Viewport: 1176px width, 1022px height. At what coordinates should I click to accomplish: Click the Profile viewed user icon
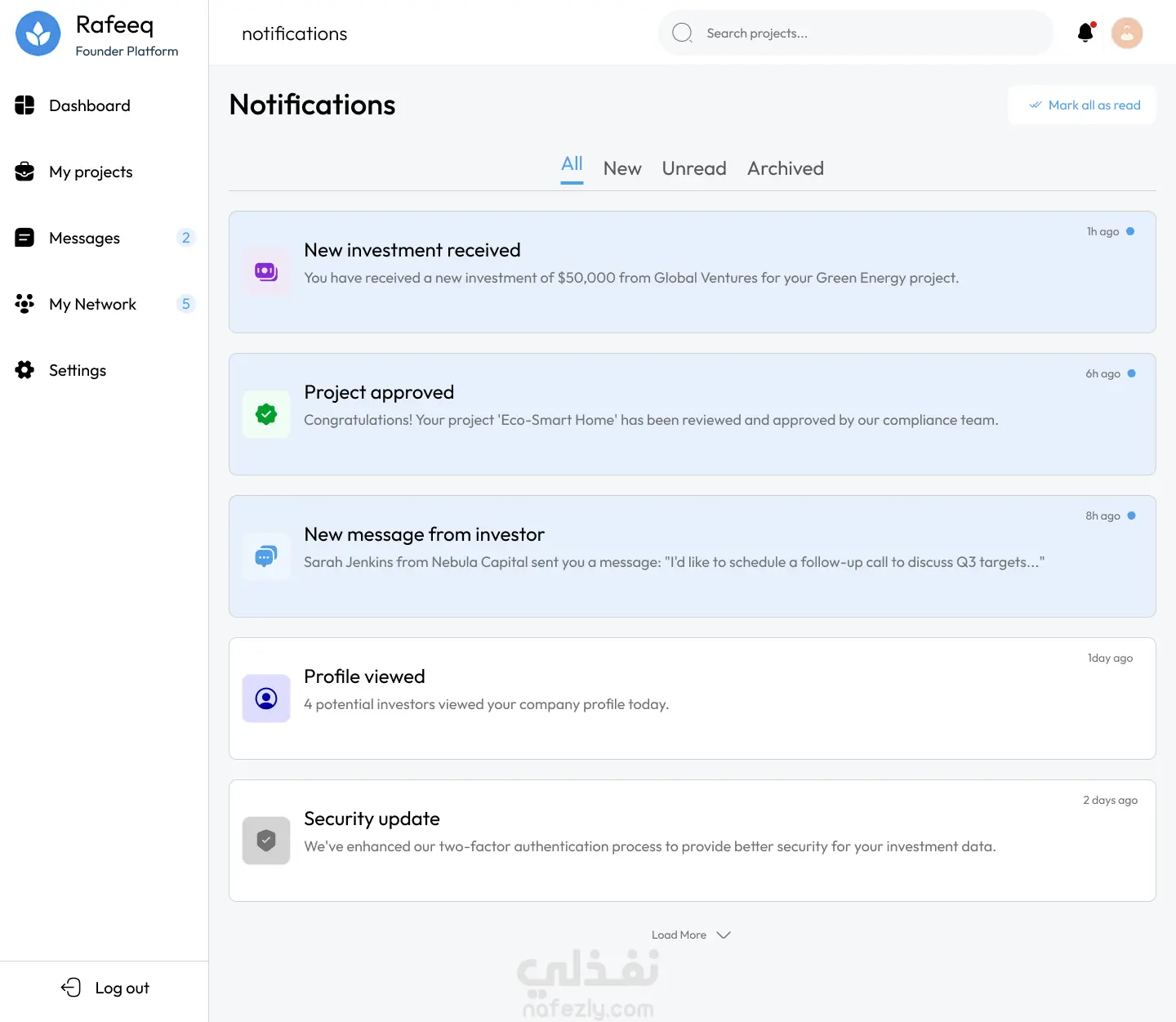pyautogui.click(x=266, y=698)
